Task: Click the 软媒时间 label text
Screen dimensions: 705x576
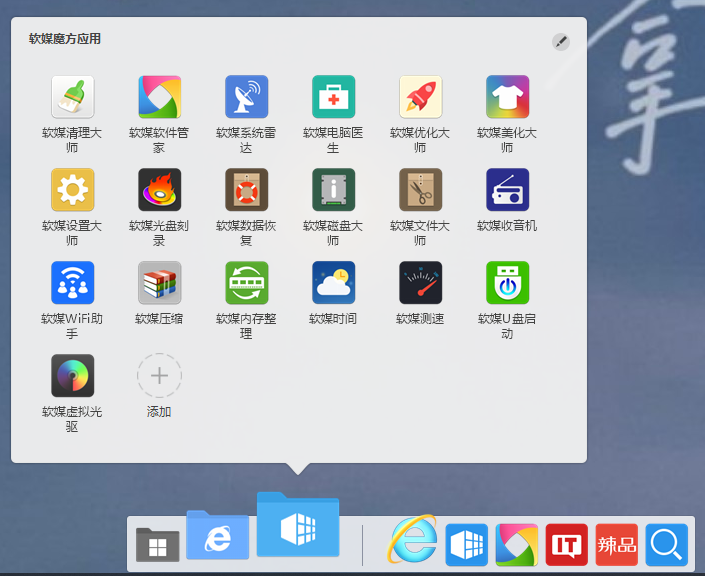Action: 333,318
